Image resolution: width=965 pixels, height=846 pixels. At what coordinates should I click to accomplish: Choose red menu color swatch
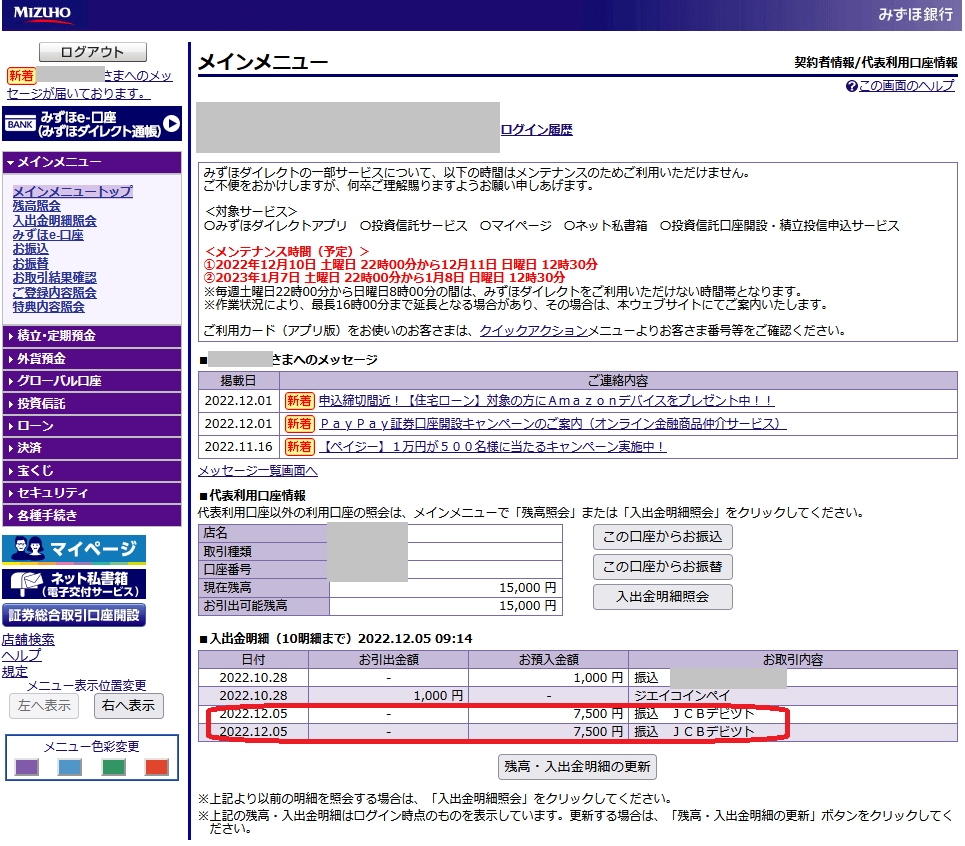(x=157, y=767)
